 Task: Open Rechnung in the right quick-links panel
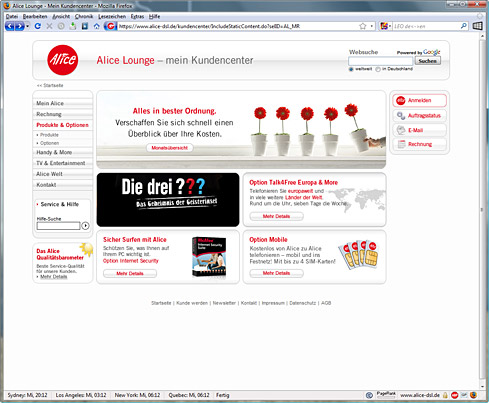pyautogui.click(x=419, y=144)
